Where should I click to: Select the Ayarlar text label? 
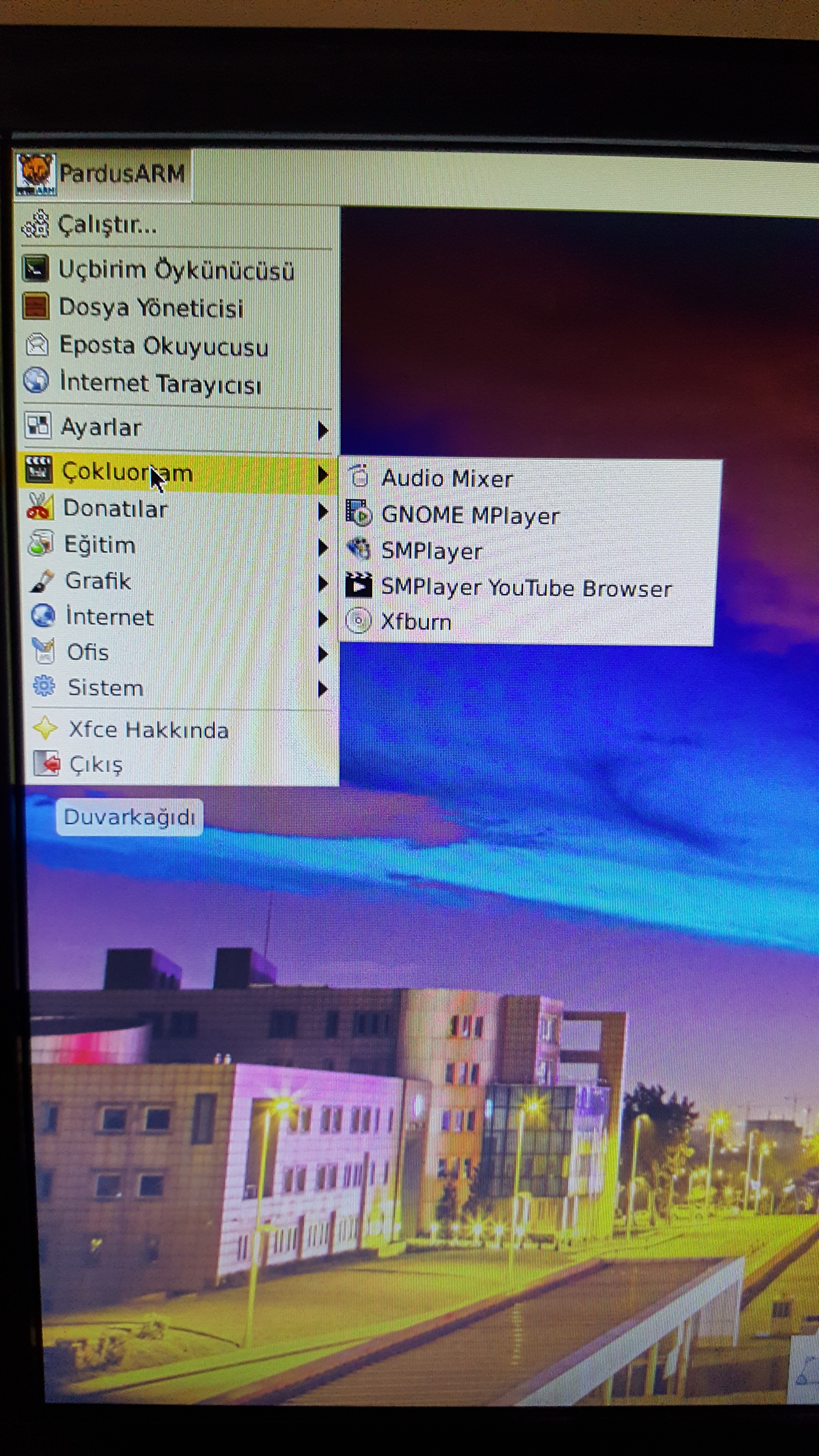pos(101,427)
